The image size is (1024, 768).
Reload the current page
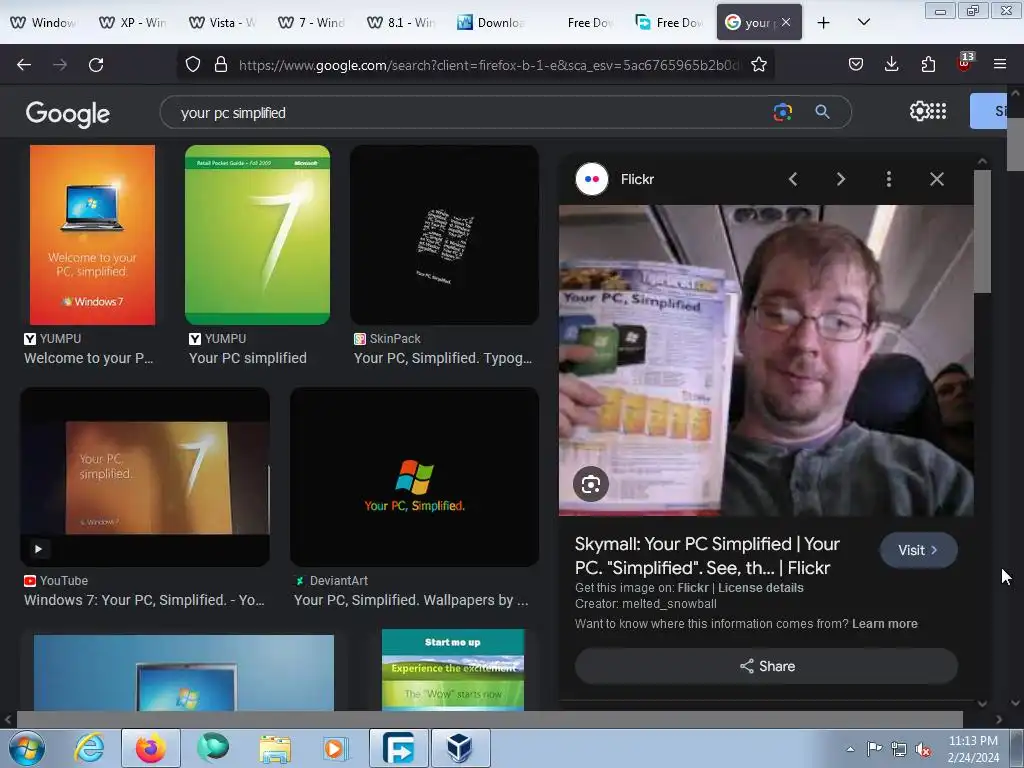(x=96, y=65)
